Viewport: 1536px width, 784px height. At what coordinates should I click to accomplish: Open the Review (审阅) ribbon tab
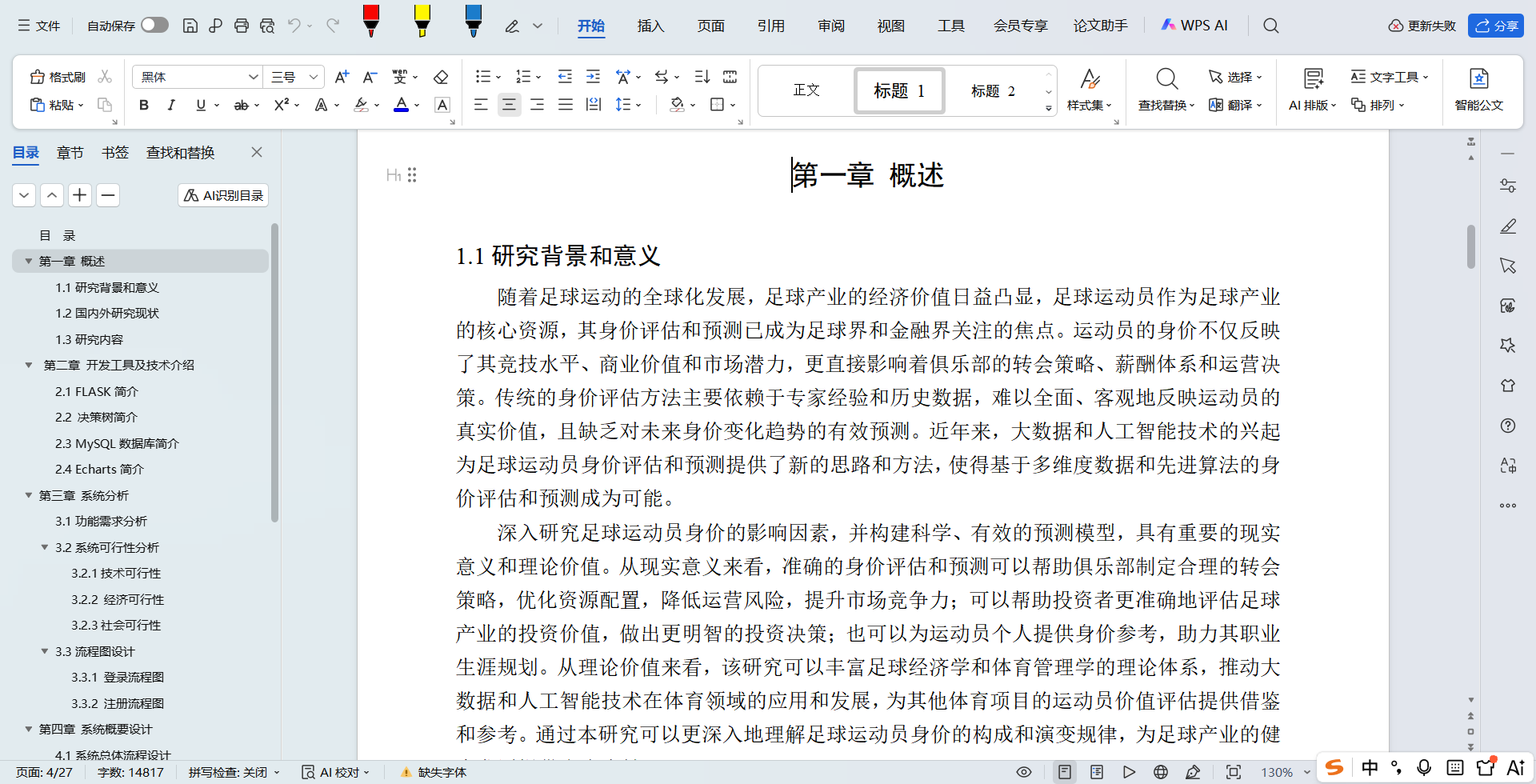pyautogui.click(x=831, y=26)
